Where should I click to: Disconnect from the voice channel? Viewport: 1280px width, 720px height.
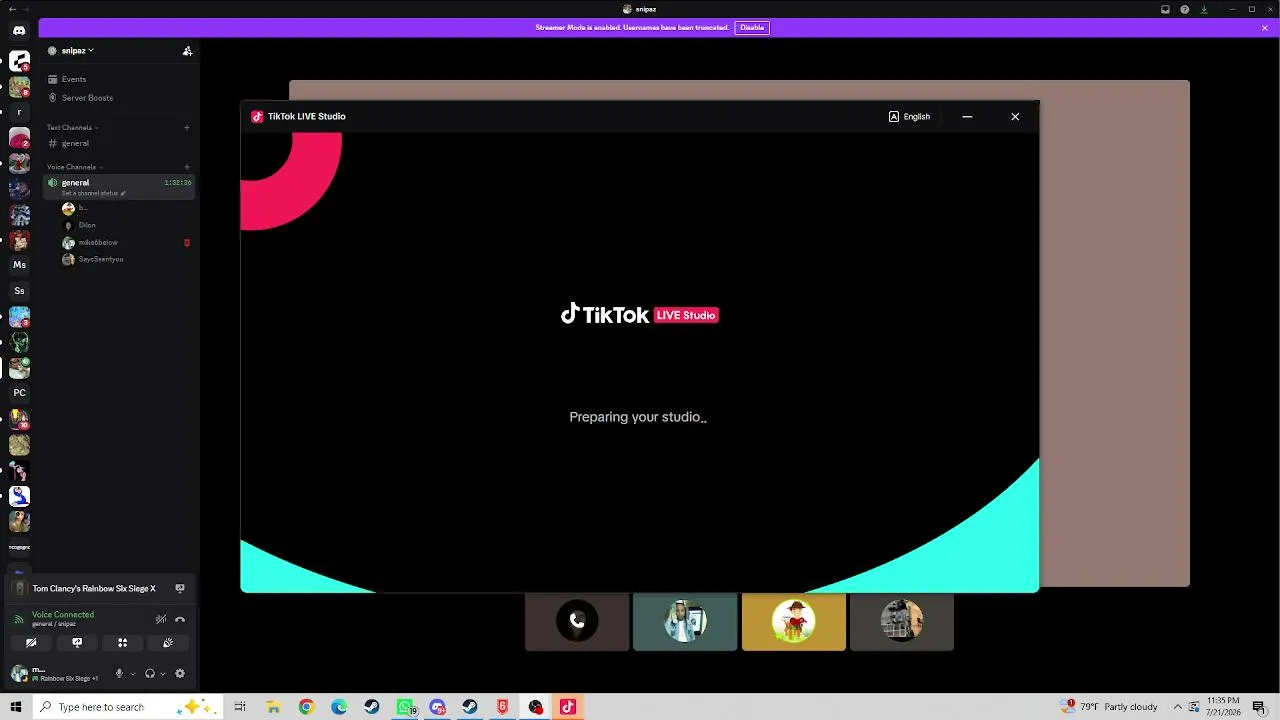click(x=180, y=620)
